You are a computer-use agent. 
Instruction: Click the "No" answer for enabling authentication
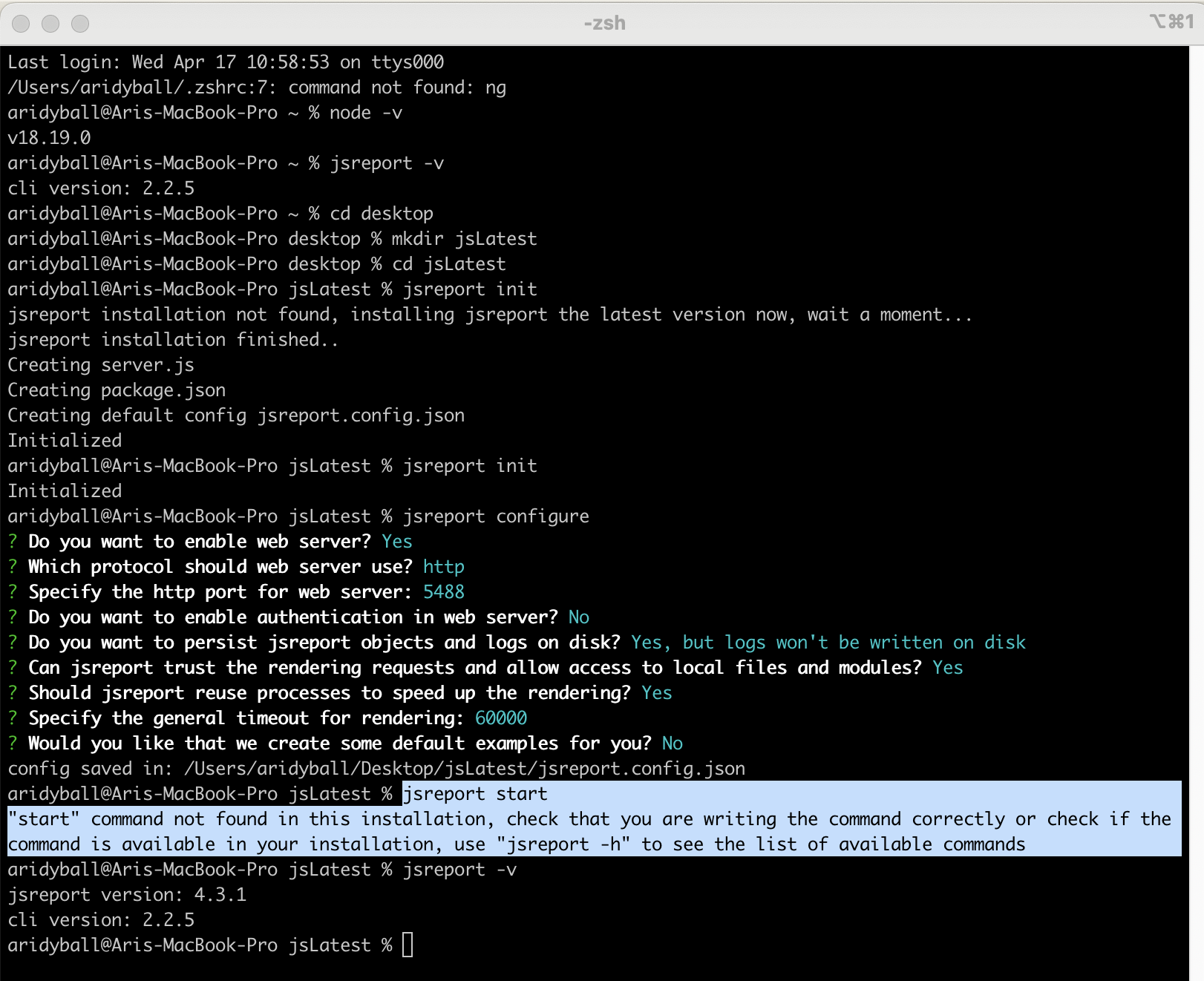pyautogui.click(x=578, y=617)
